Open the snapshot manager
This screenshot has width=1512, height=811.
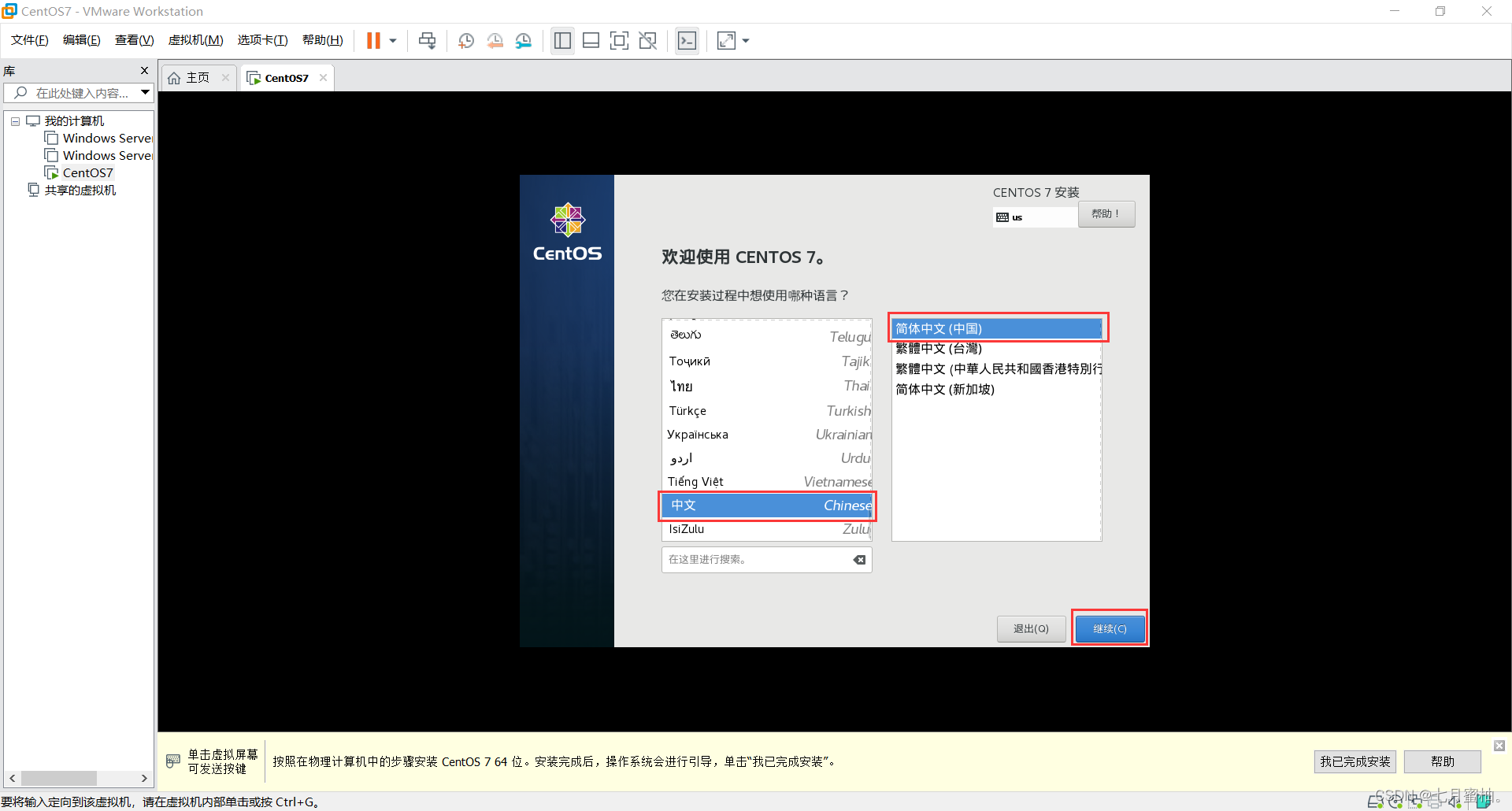(x=524, y=40)
